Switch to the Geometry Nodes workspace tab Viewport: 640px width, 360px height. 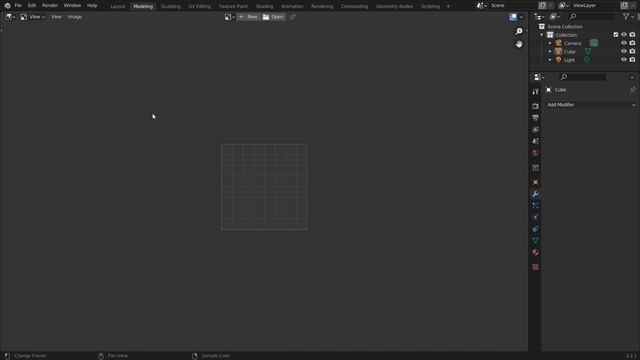394,6
